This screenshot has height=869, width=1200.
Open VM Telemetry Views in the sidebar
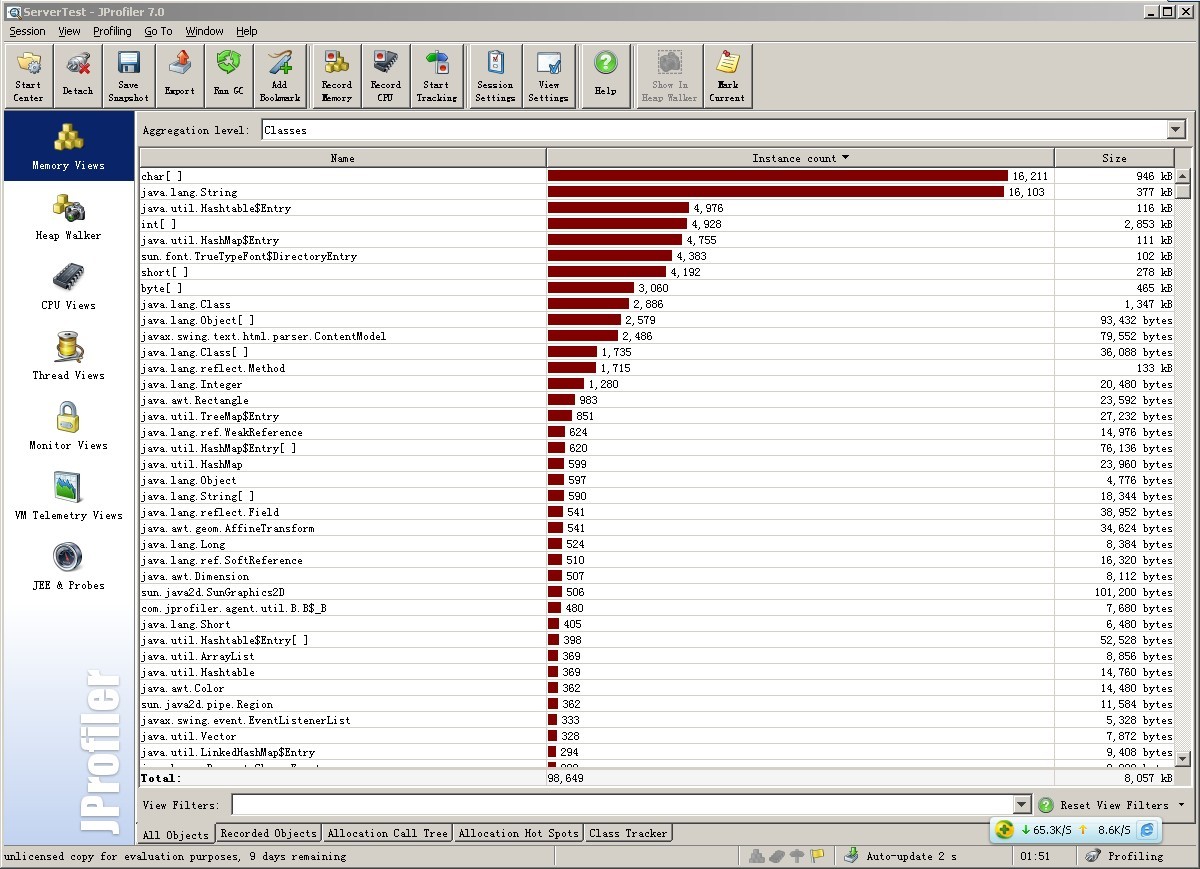(x=68, y=497)
